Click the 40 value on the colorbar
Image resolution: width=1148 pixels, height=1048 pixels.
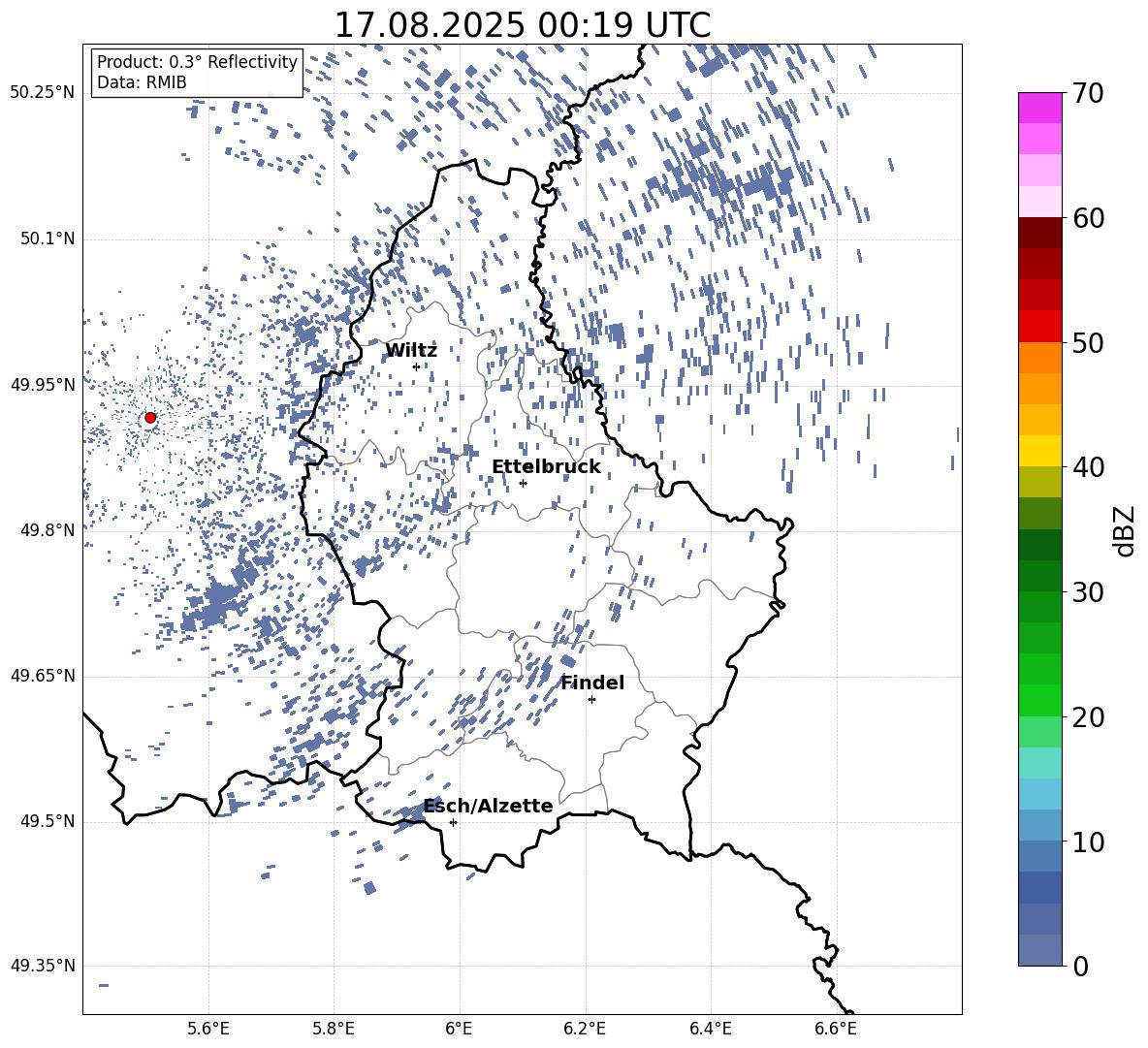(x=1088, y=467)
